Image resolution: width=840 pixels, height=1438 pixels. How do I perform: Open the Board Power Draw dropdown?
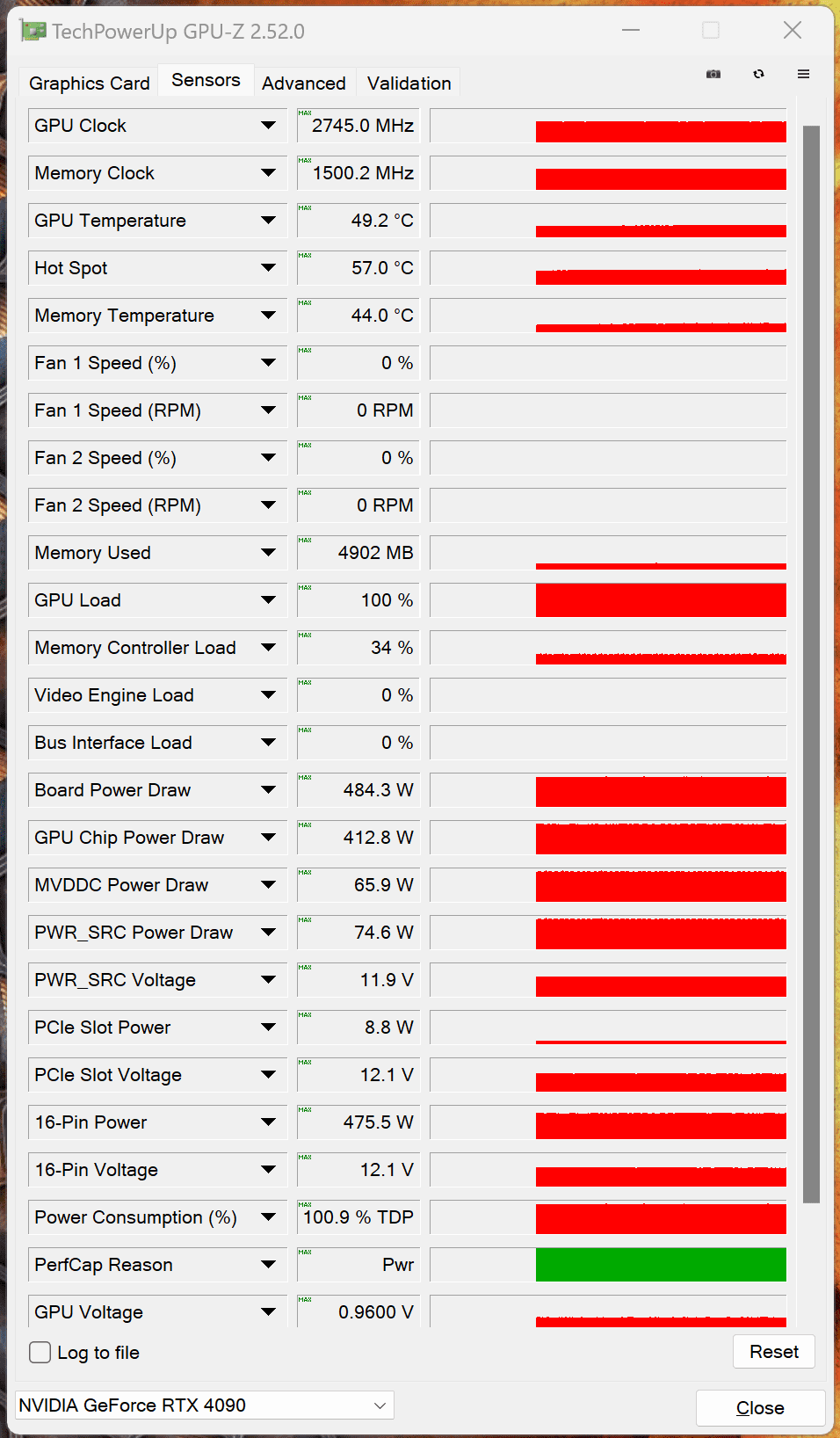tap(268, 790)
